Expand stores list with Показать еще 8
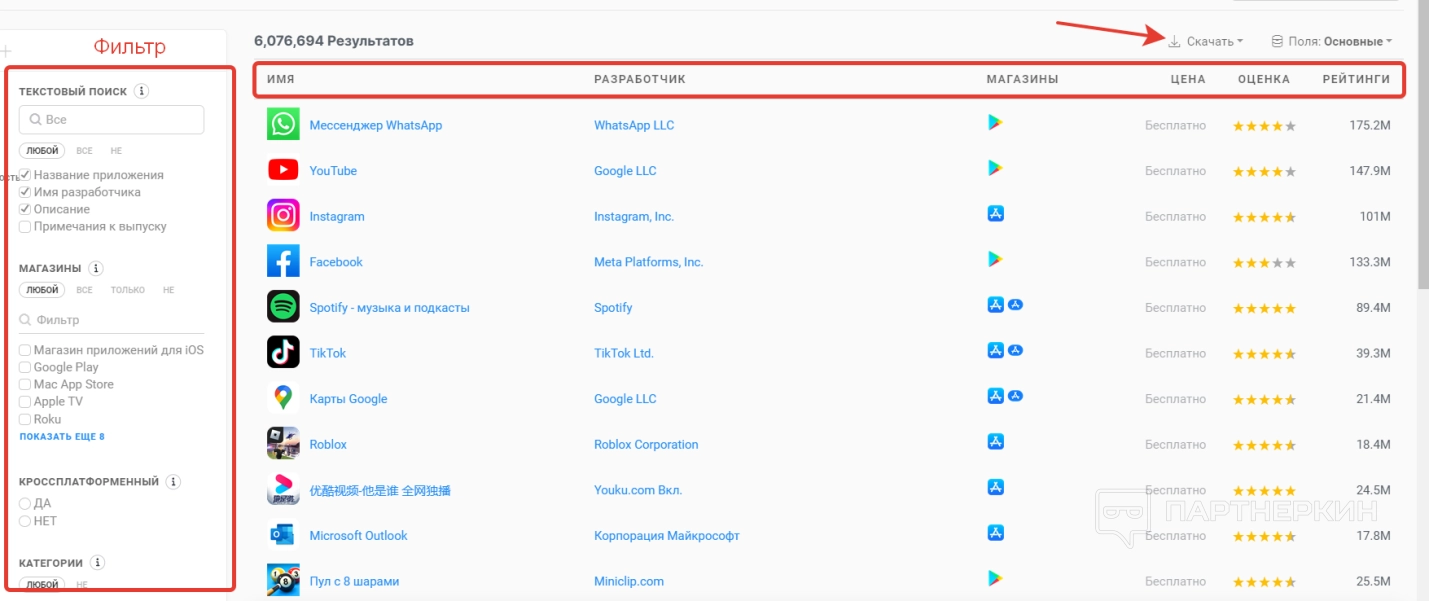 (x=62, y=437)
